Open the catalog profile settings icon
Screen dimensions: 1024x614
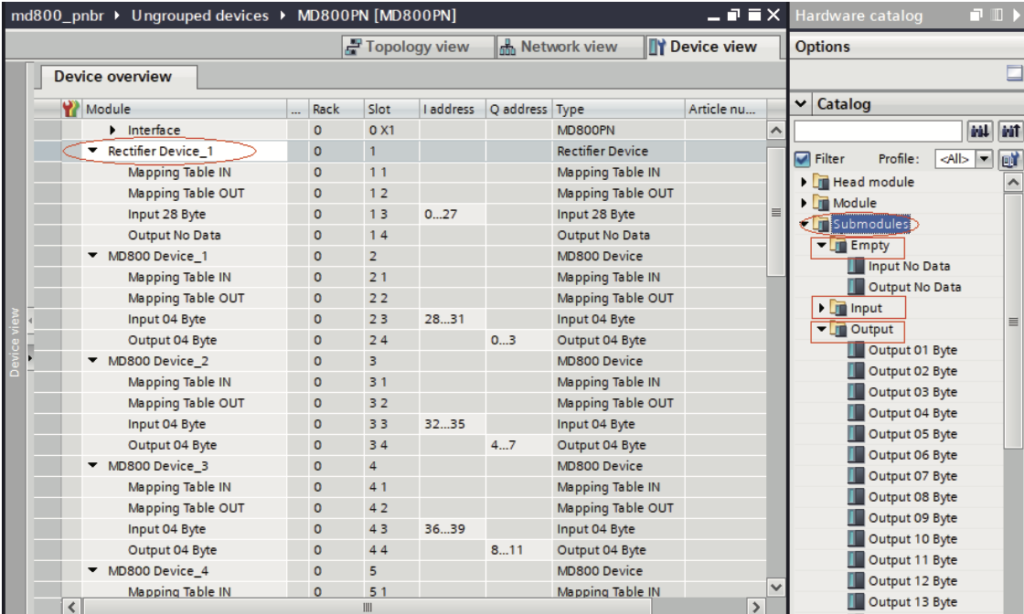pos(1011,159)
